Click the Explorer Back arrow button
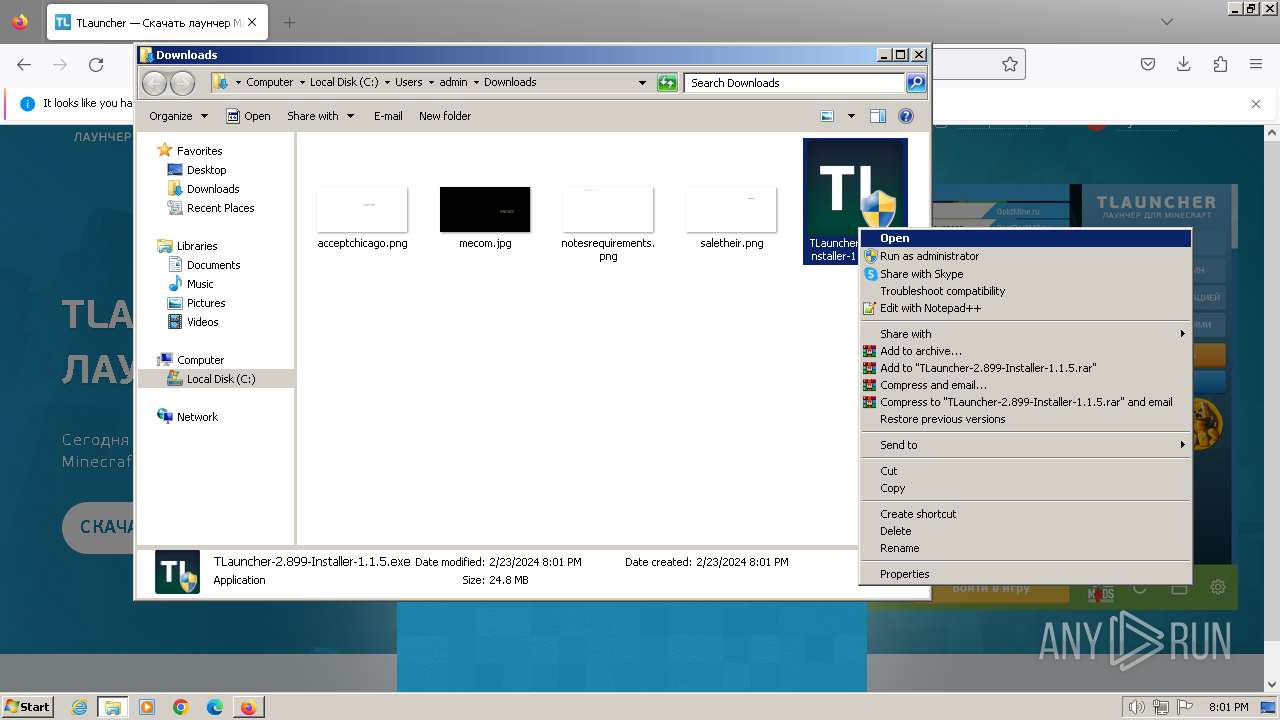This screenshot has width=1280, height=720. (x=155, y=83)
